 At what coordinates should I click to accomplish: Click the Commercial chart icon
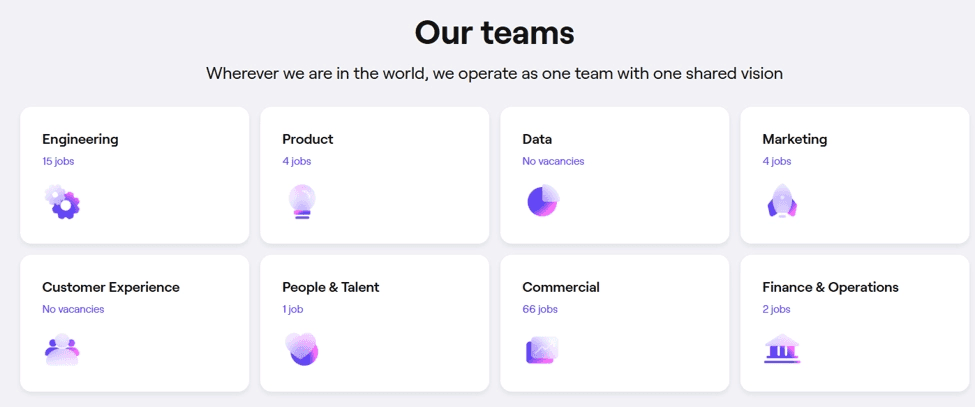click(542, 350)
